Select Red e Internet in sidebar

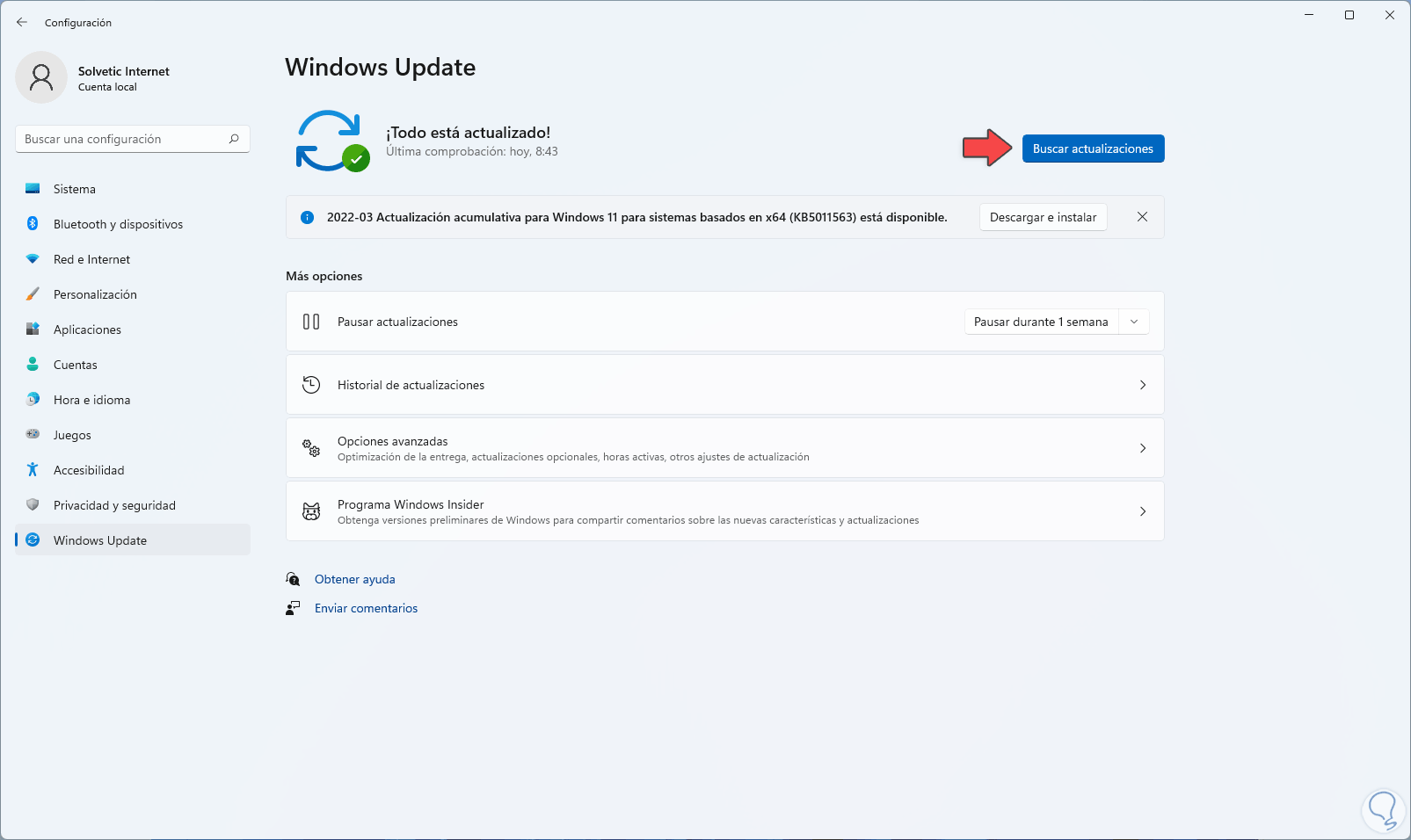(x=133, y=259)
